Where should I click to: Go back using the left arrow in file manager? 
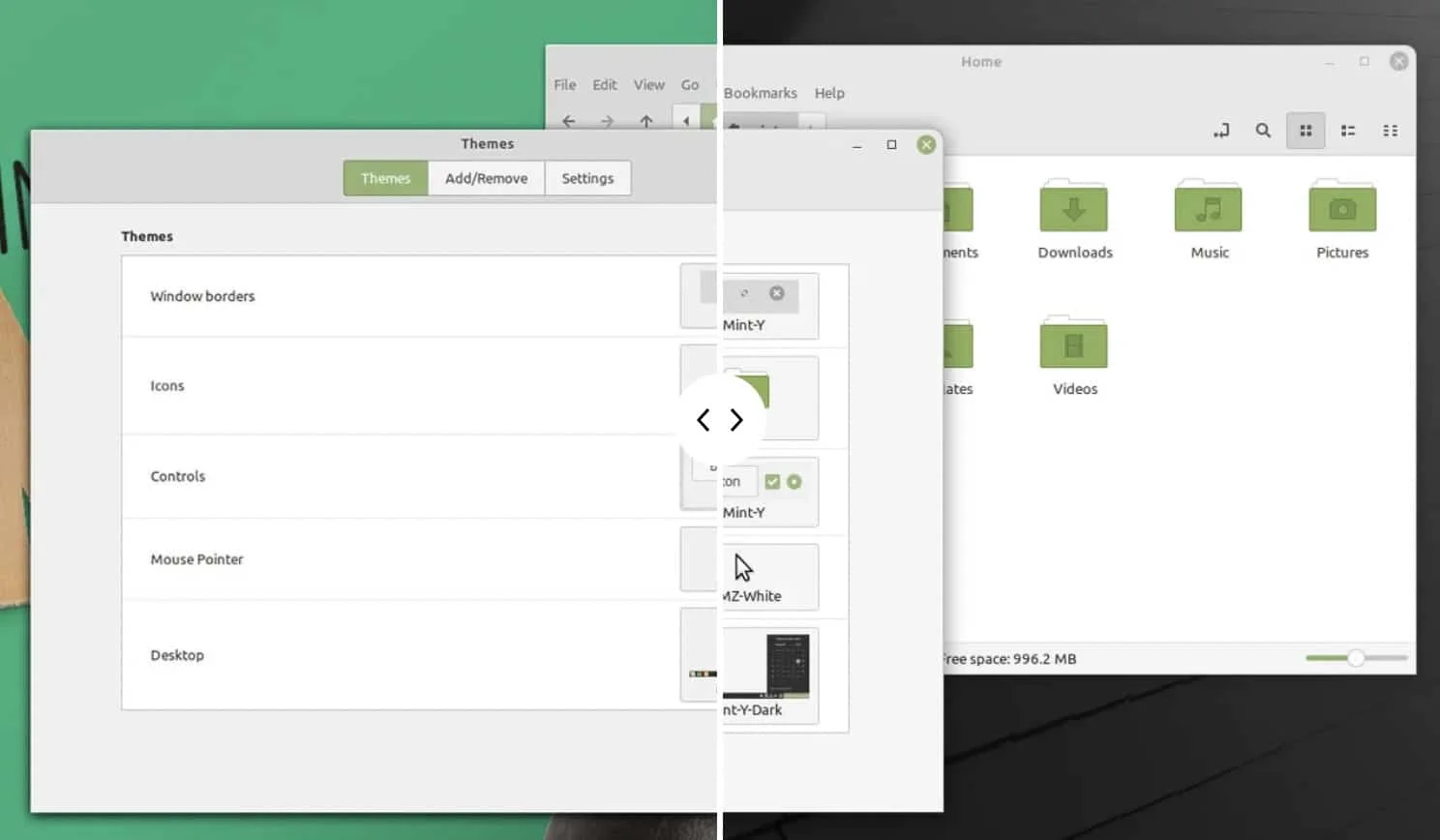pyautogui.click(x=569, y=121)
